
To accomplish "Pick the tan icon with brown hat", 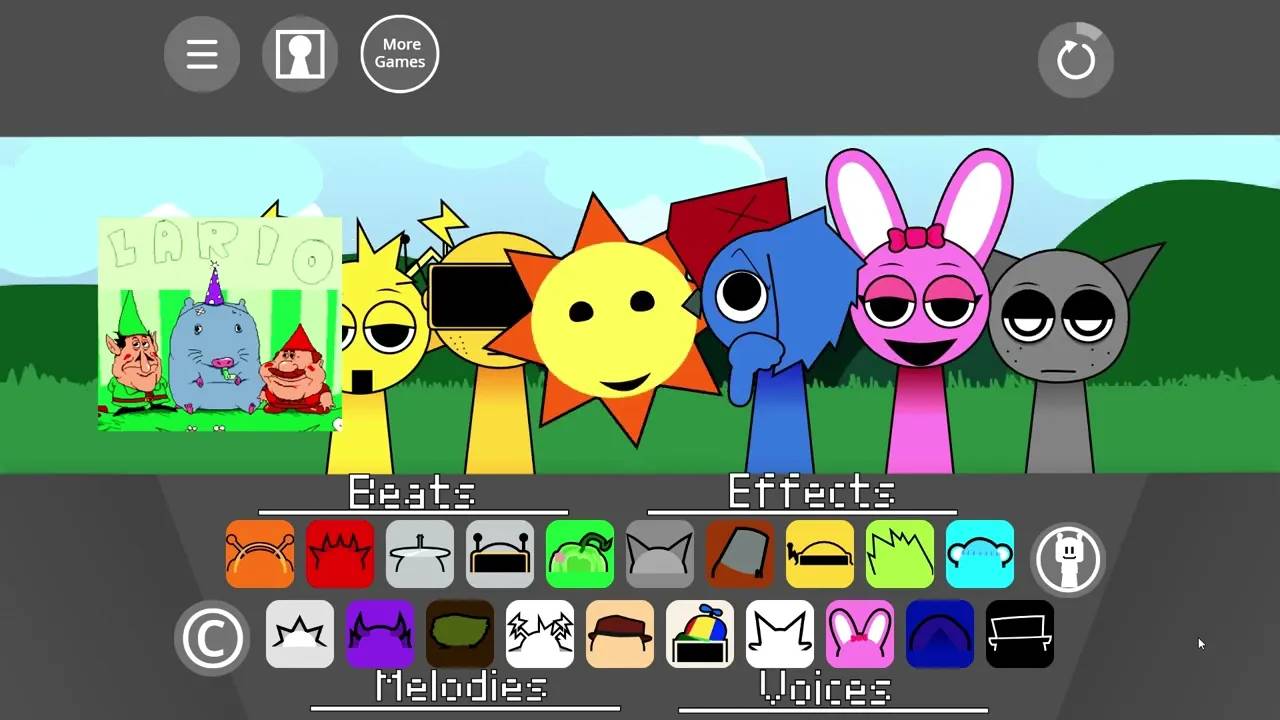I will (620, 634).
